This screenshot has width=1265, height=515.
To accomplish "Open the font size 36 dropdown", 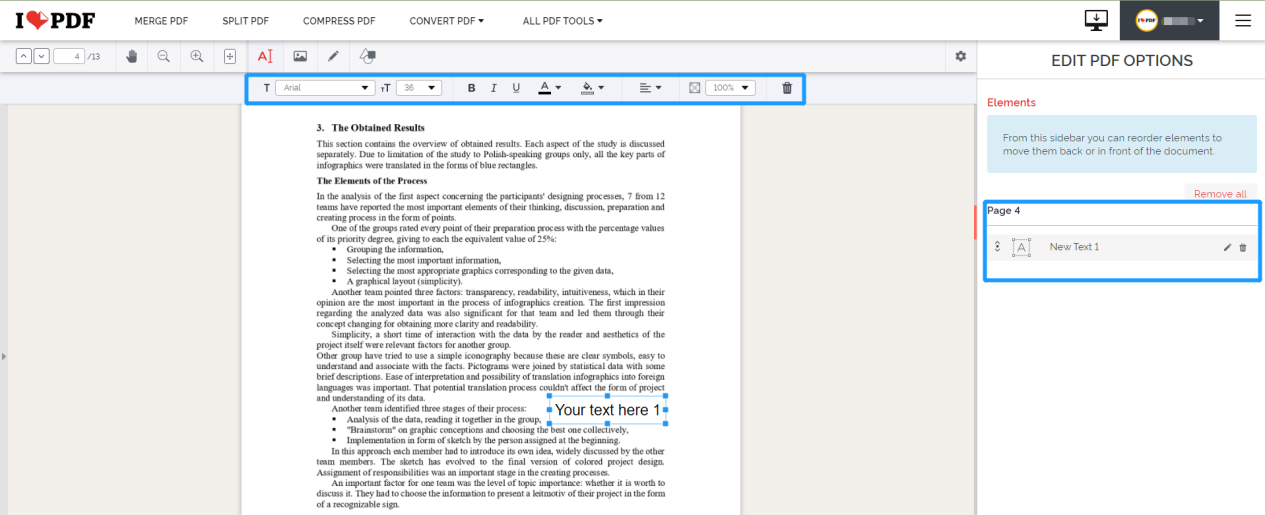I will 419,88.
